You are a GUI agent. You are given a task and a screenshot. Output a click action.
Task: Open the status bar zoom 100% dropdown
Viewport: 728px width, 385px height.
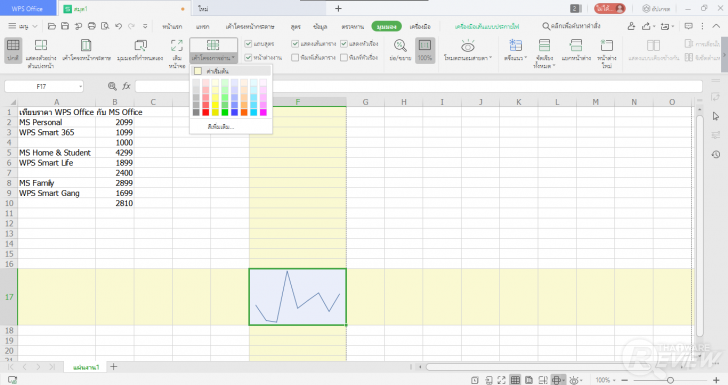point(605,380)
